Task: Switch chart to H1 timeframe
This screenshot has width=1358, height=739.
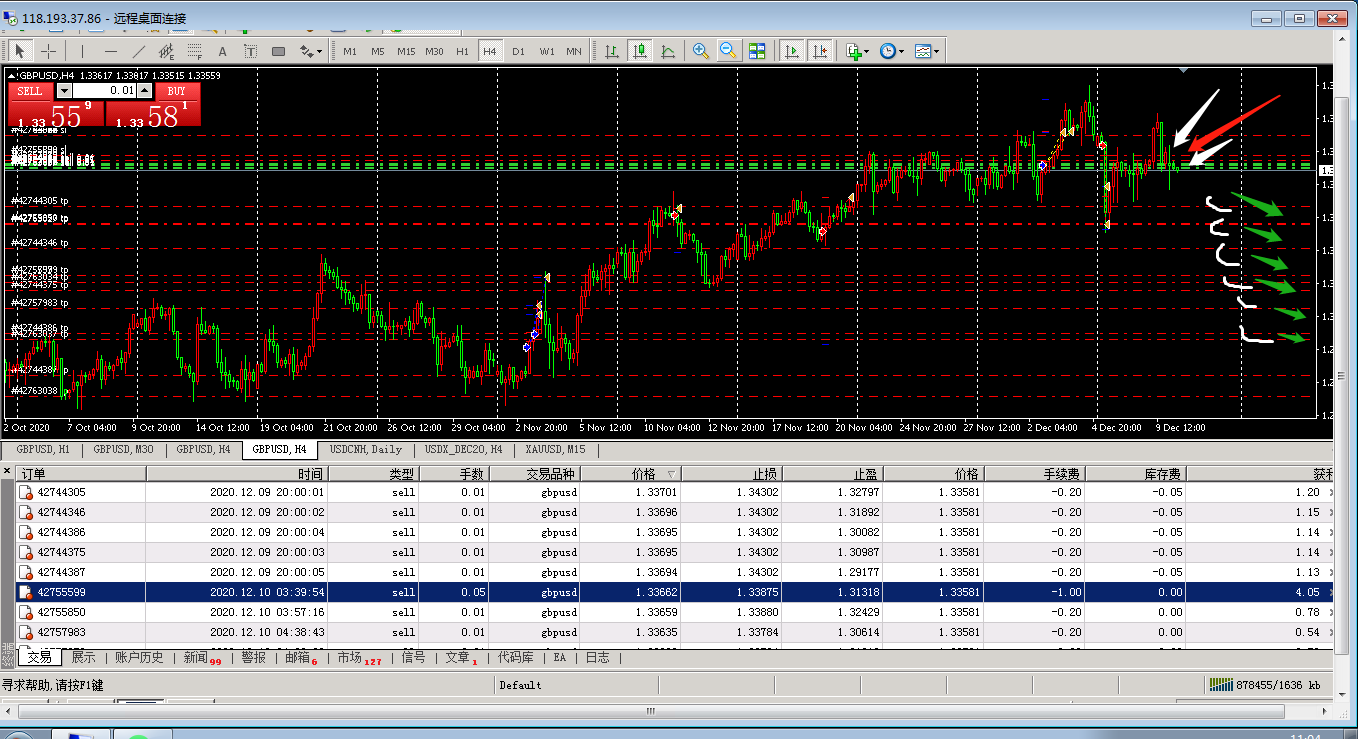Action: [462, 51]
